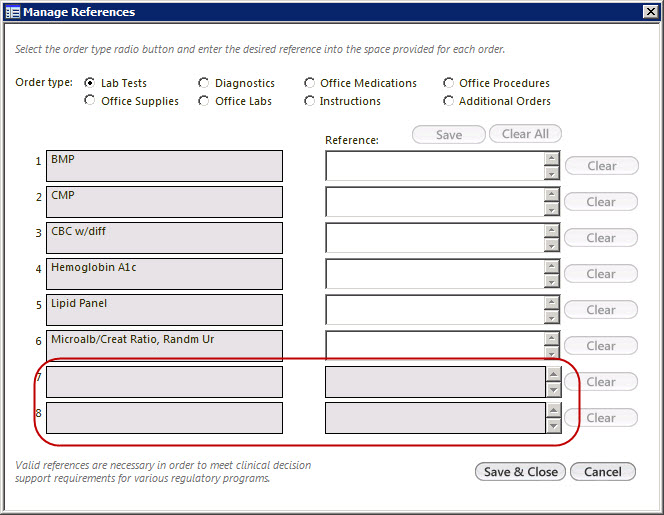Clear the Lipid Panel reference
This screenshot has height=515, width=664.
pyautogui.click(x=601, y=310)
